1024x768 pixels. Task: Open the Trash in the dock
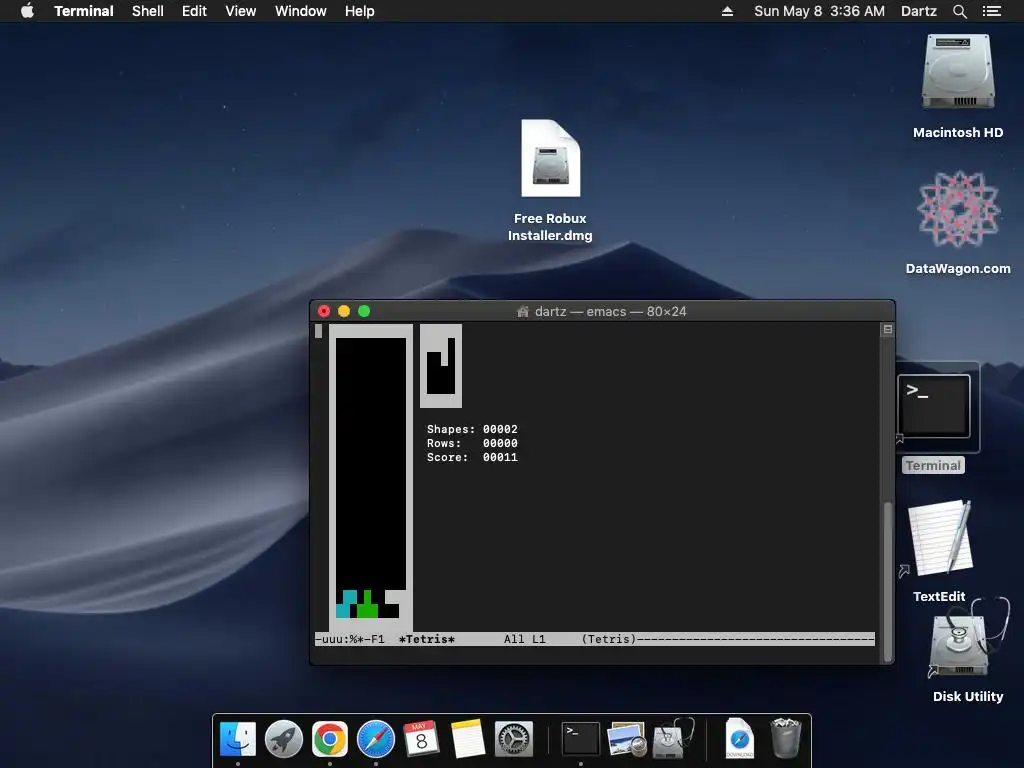pyautogui.click(x=786, y=739)
